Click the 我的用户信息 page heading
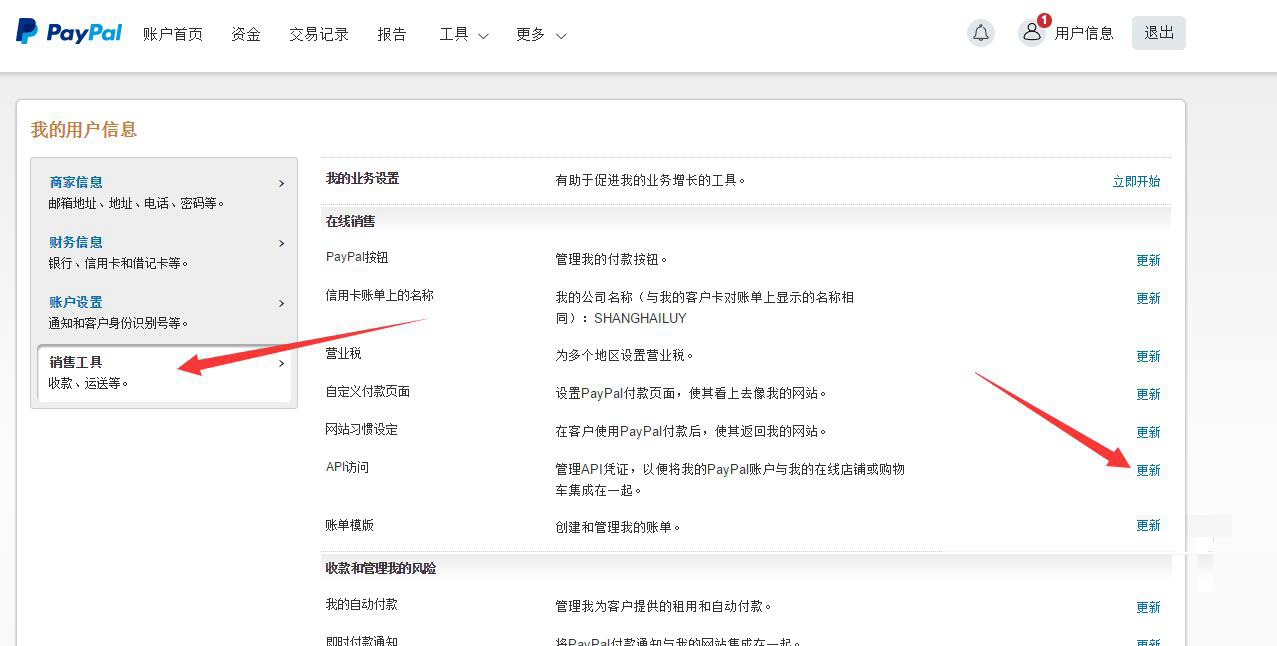 (84, 129)
